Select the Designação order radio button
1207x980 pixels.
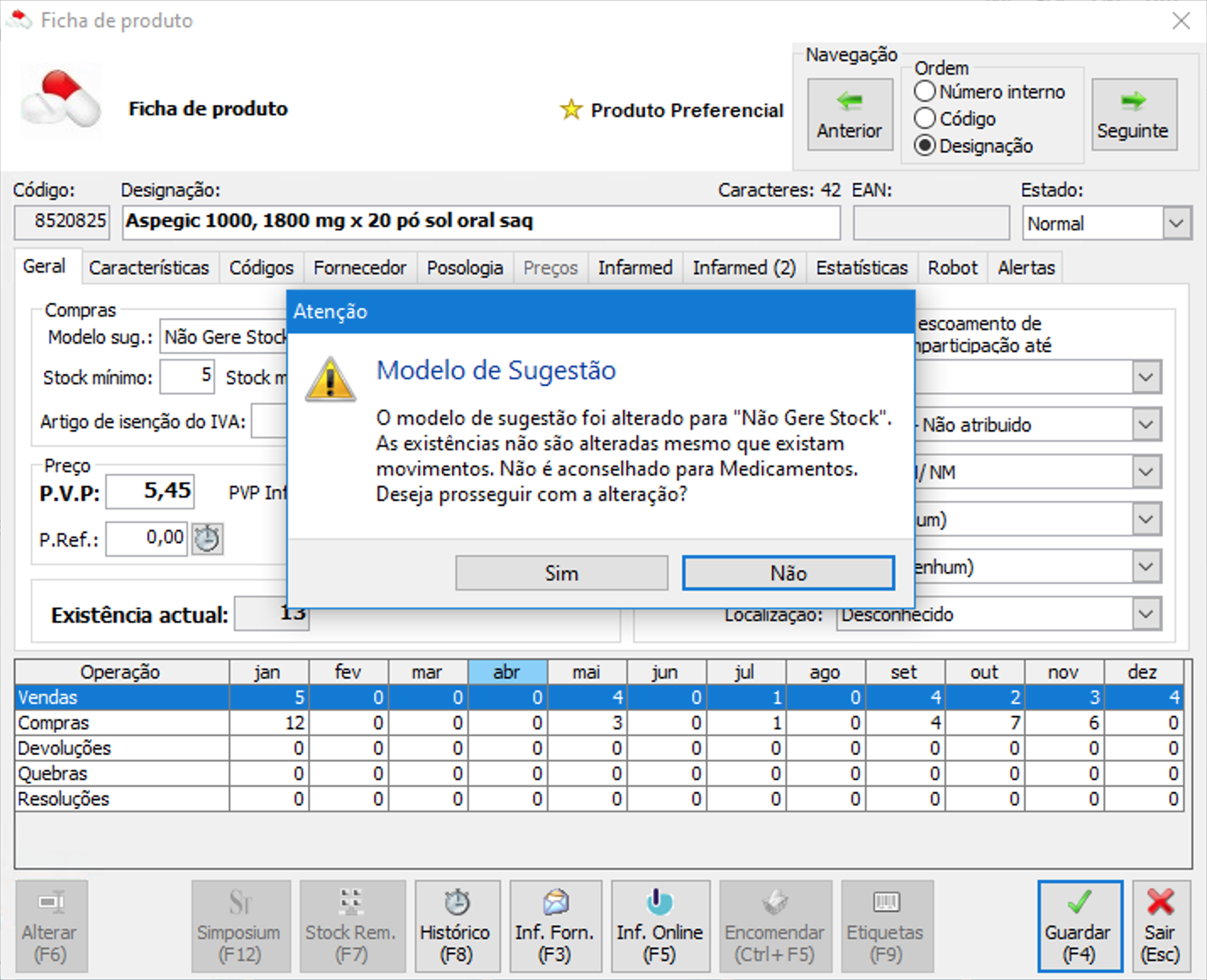click(925, 146)
